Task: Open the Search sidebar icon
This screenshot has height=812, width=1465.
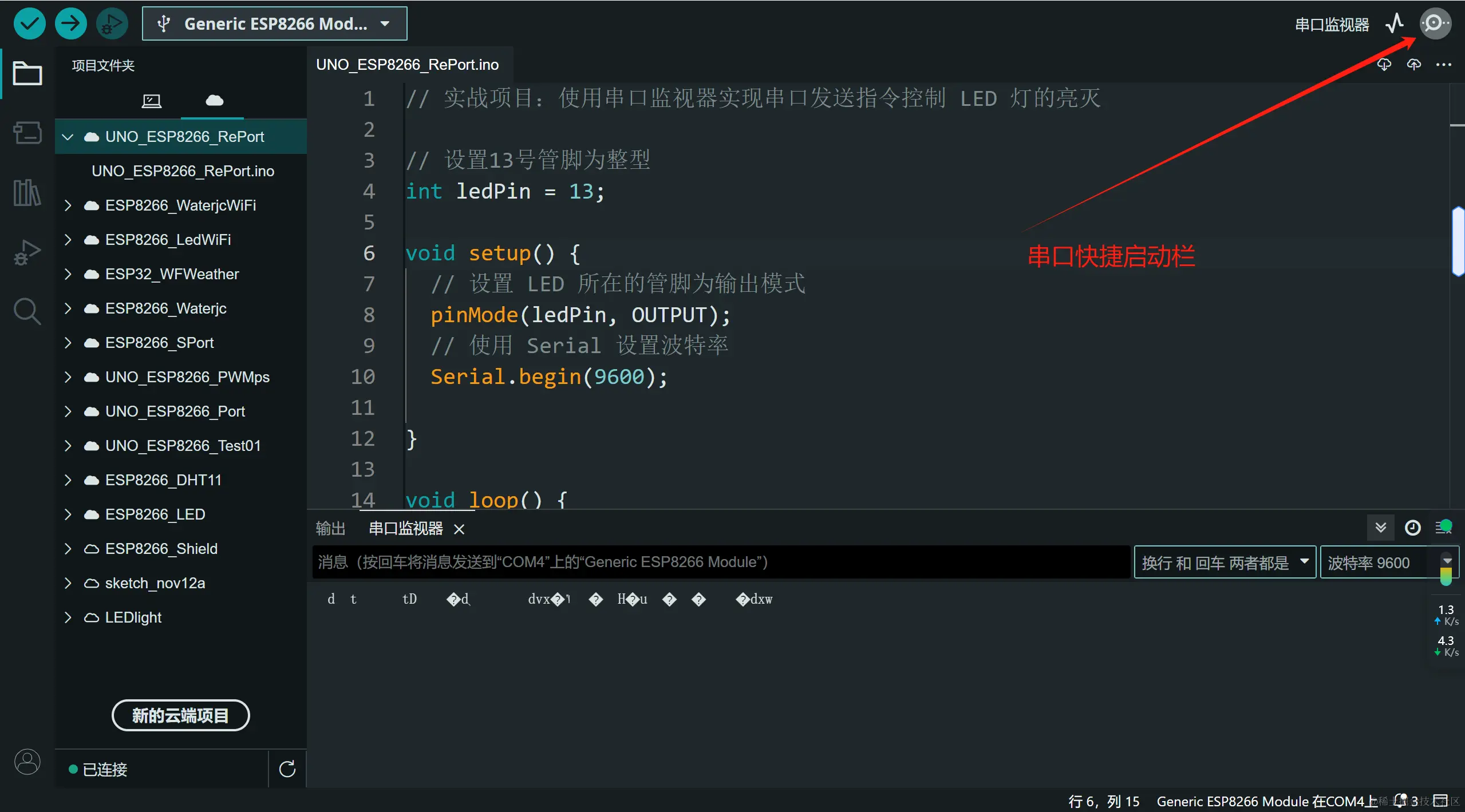Action: (27, 311)
